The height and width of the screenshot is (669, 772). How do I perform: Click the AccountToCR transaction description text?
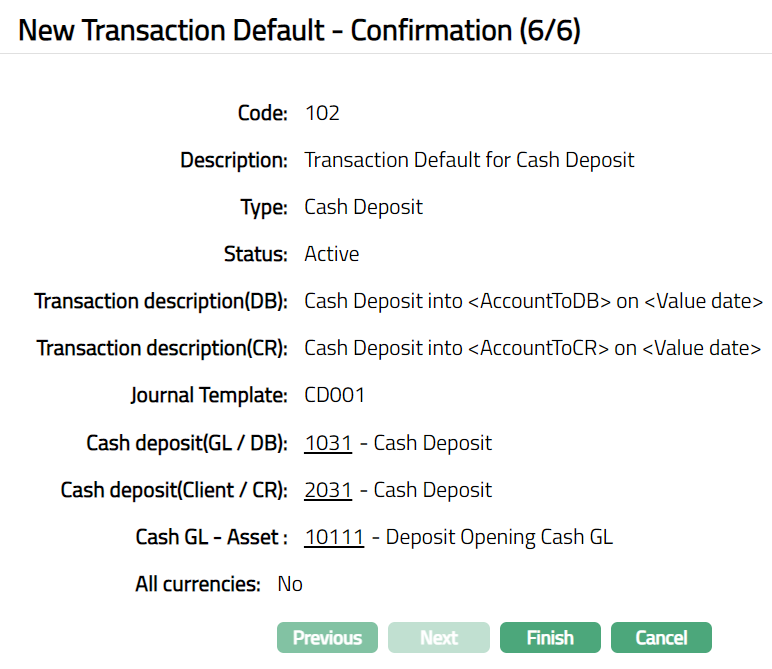532,348
